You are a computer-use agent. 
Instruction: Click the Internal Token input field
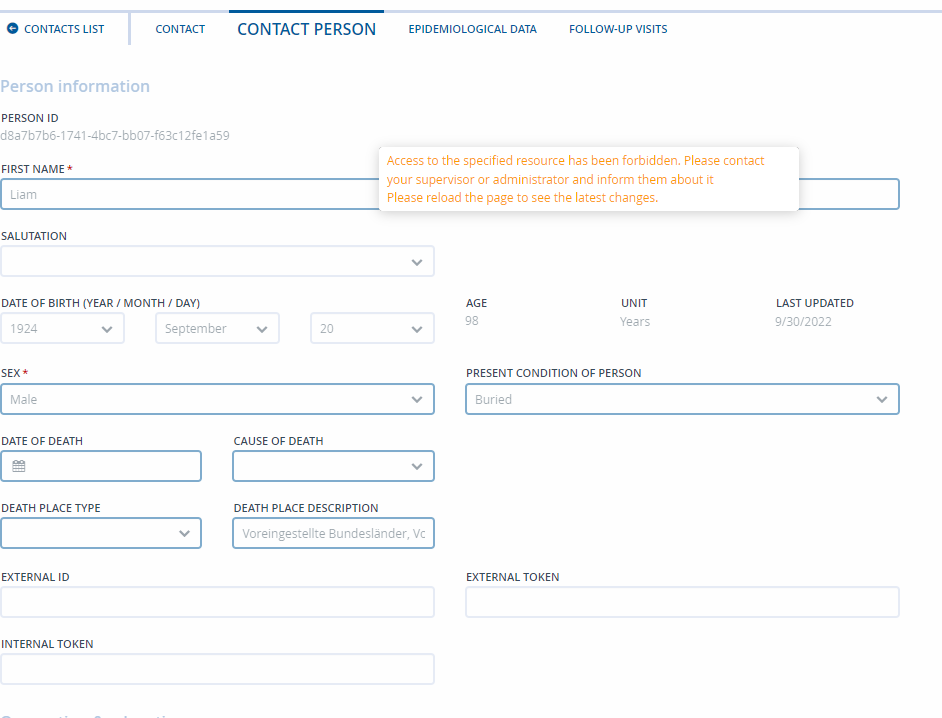click(x=217, y=669)
